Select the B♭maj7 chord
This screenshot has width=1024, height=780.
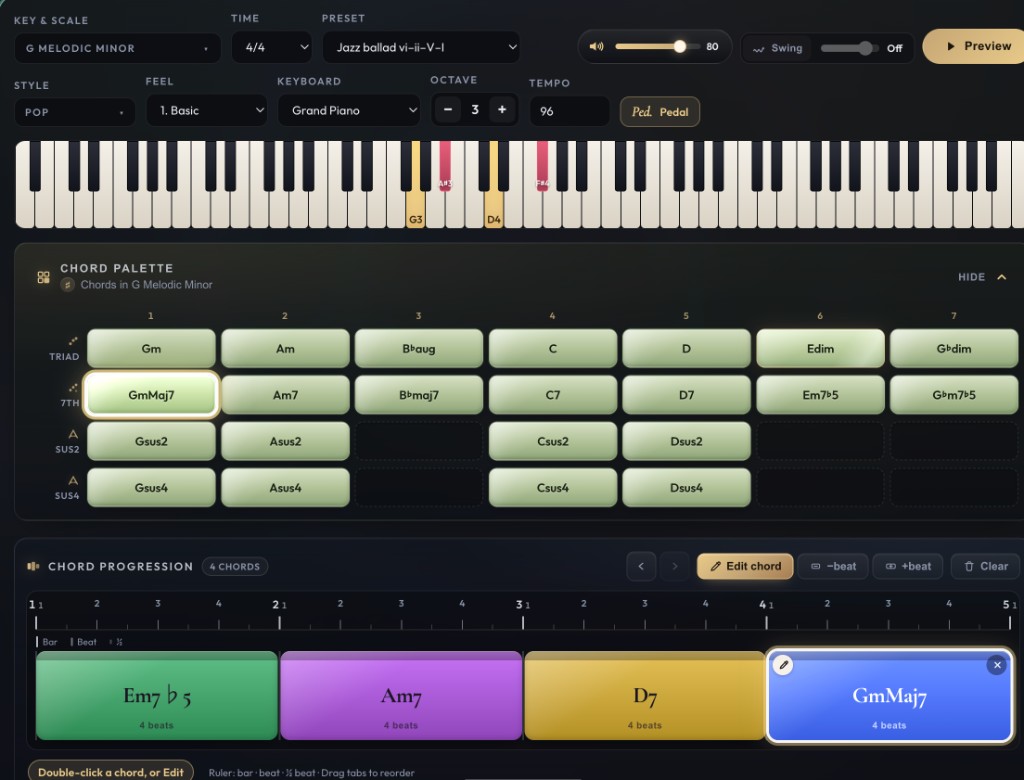[419, 395]
